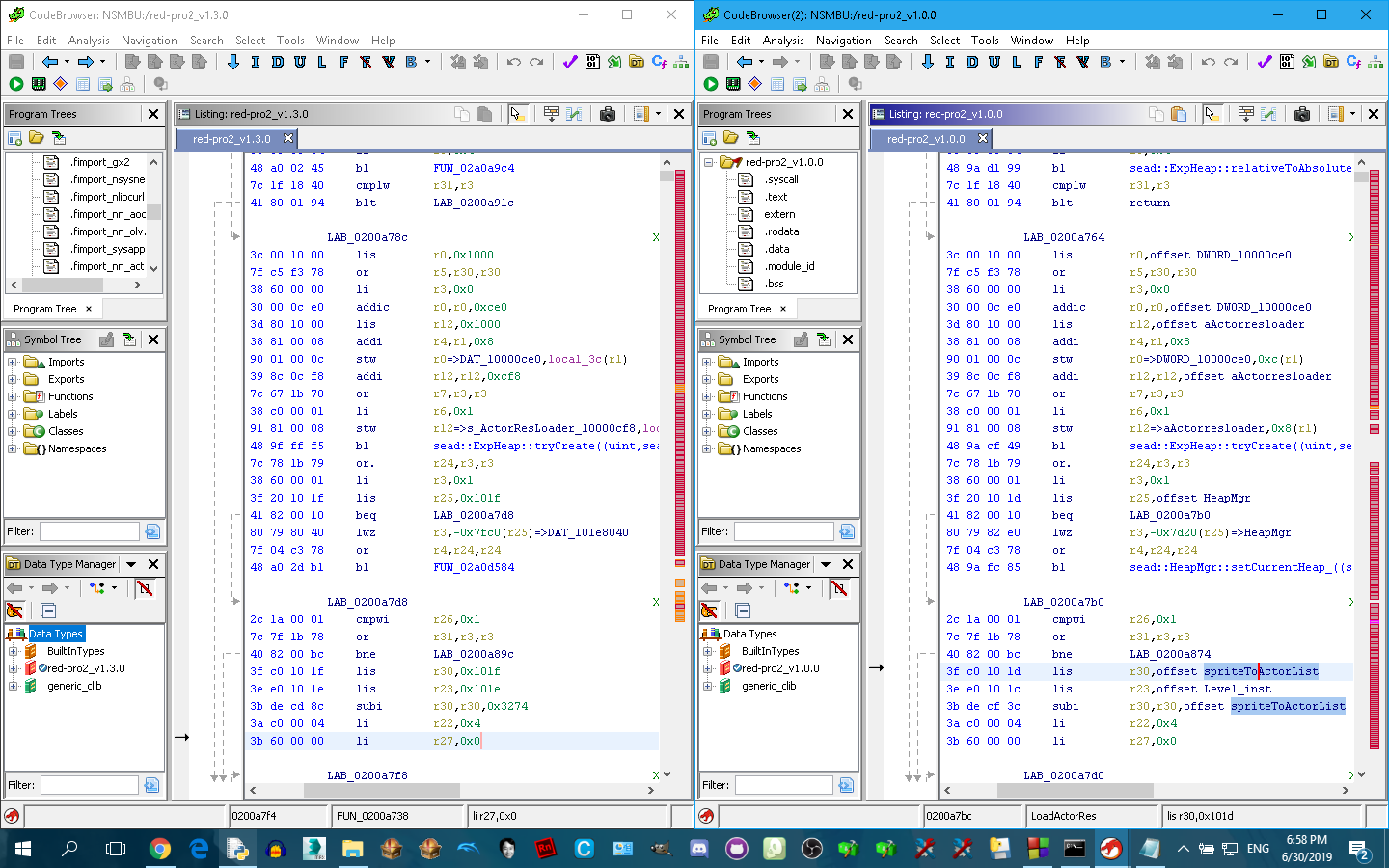Image resolution: width=1389 pixels, height=868 pixels.
Task: Click the snapshot camera icon in the v1.0.0 listing
Action: [1301, 114]
